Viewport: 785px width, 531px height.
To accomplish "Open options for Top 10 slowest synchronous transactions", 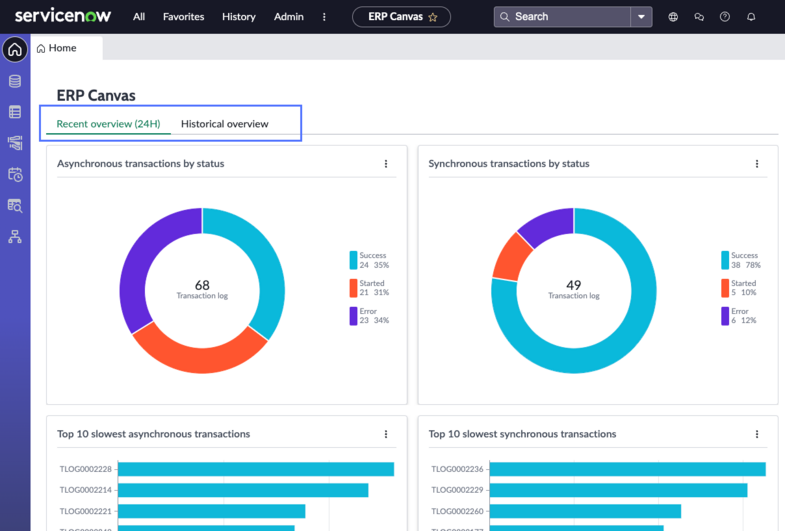I will point(757,434).
